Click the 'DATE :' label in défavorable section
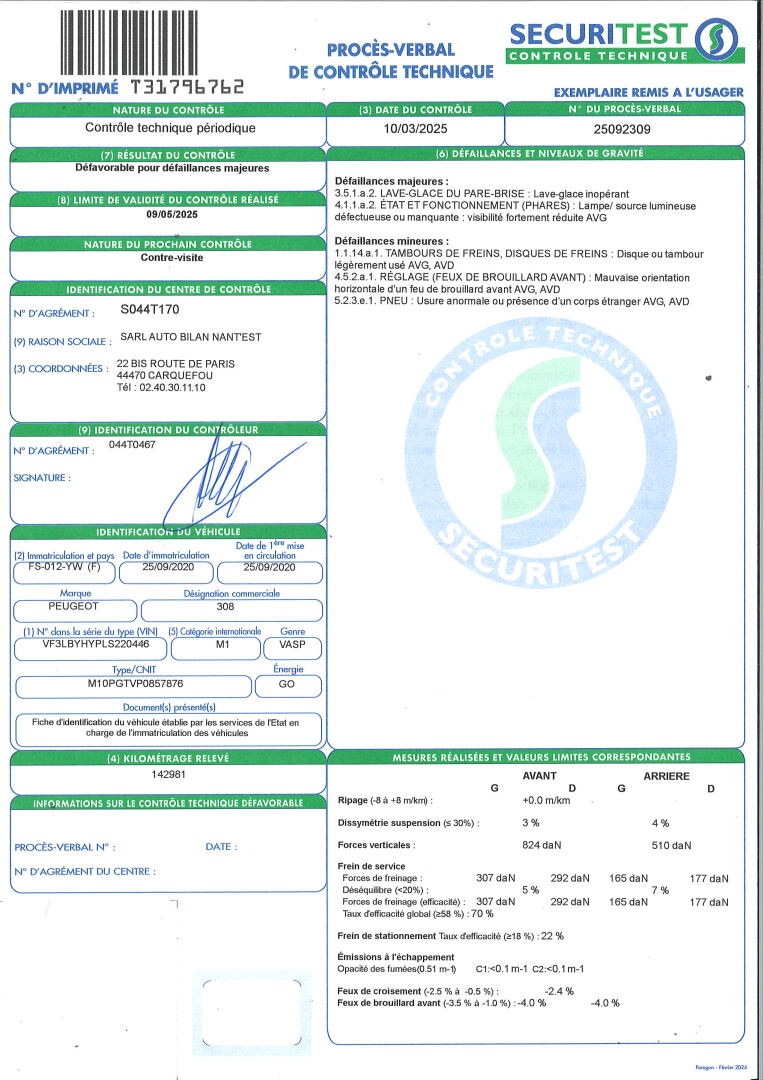Screen dimensions: 764x1080 point(221,847)
